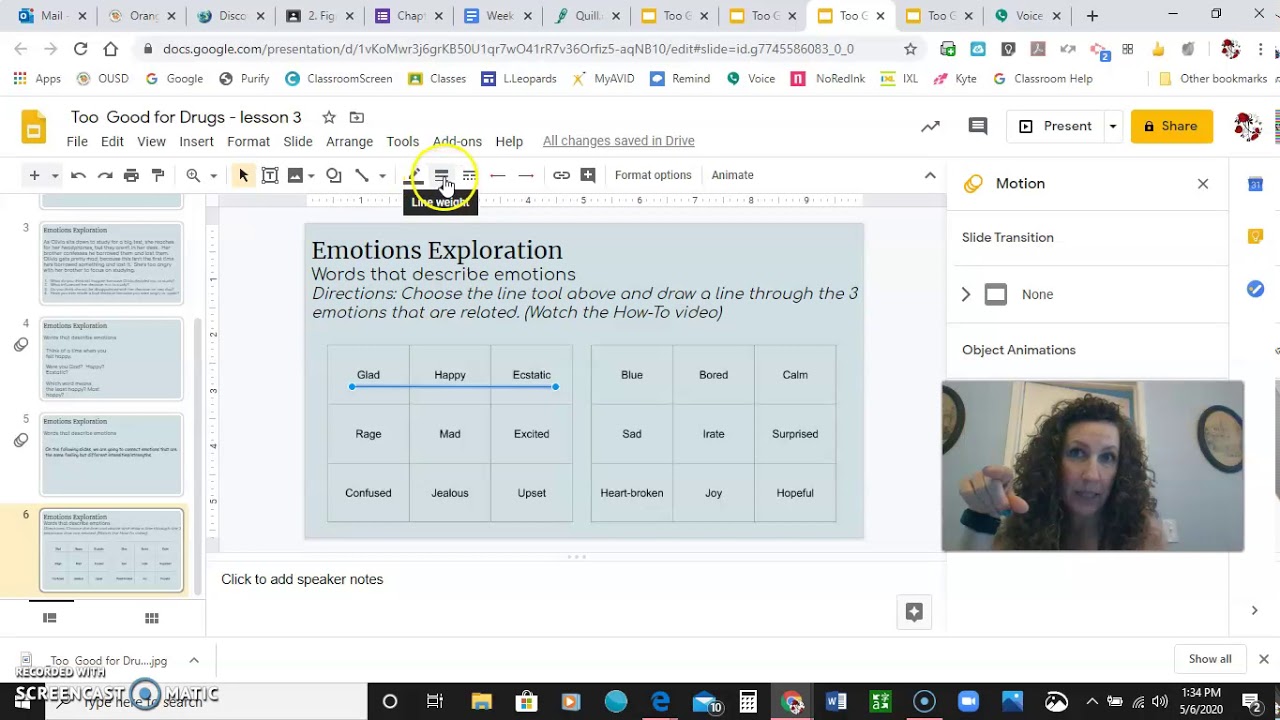Select slide 5 thumbnail in filmstrip
This screenshot has width=1280, height=720.
[111, 455]
